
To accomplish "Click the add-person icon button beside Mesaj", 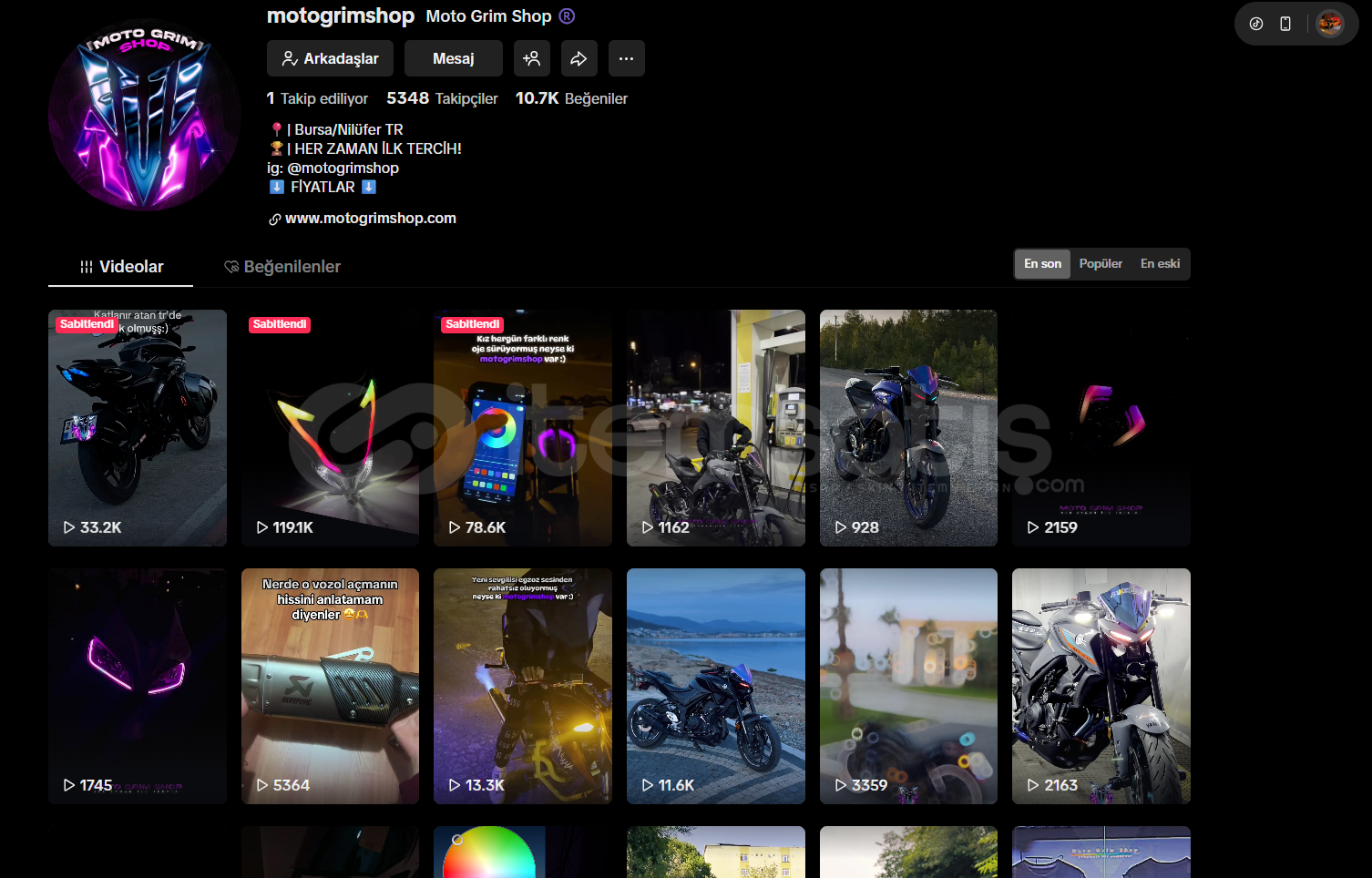I will [532, 58].
